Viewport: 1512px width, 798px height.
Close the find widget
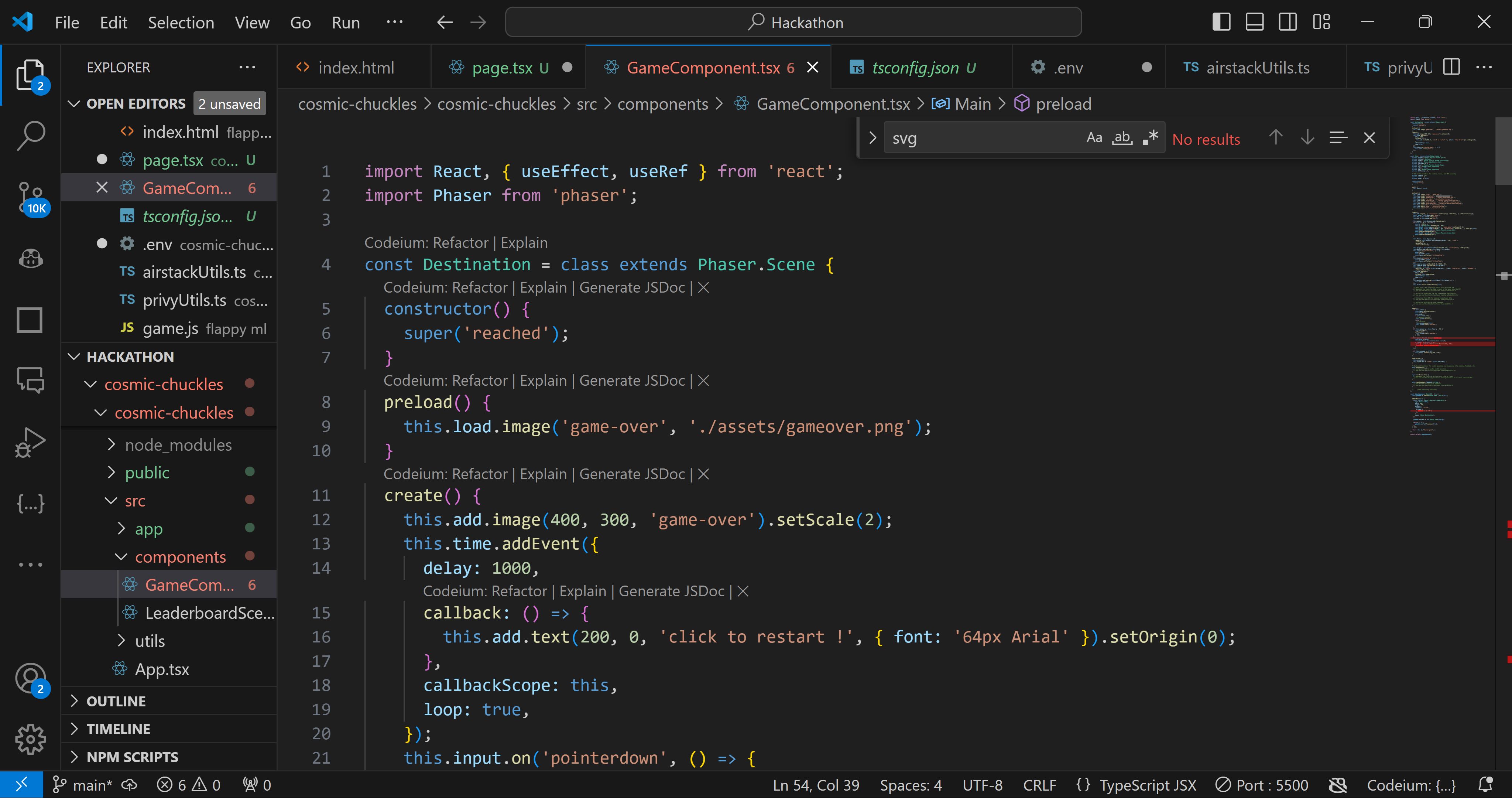tap(1369, 137)
